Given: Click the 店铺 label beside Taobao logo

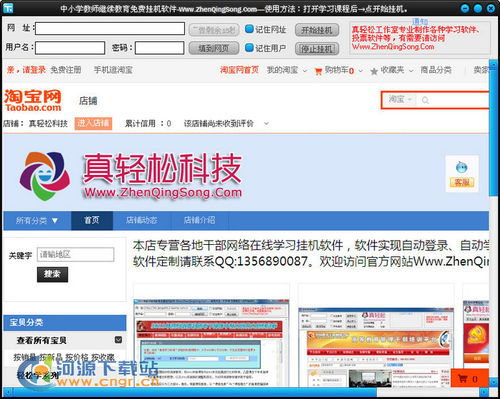Looking at the screenshot, I should click(88, 100).
